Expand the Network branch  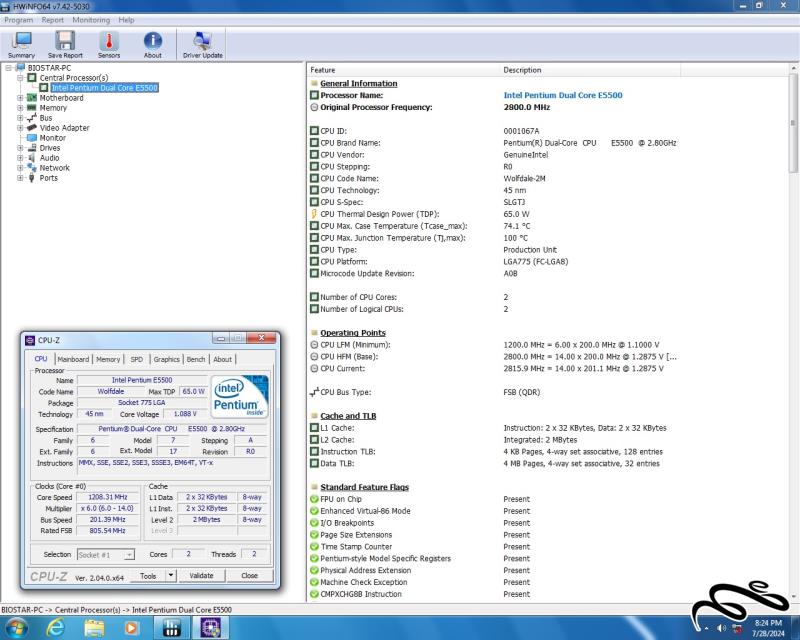[20, 168]
